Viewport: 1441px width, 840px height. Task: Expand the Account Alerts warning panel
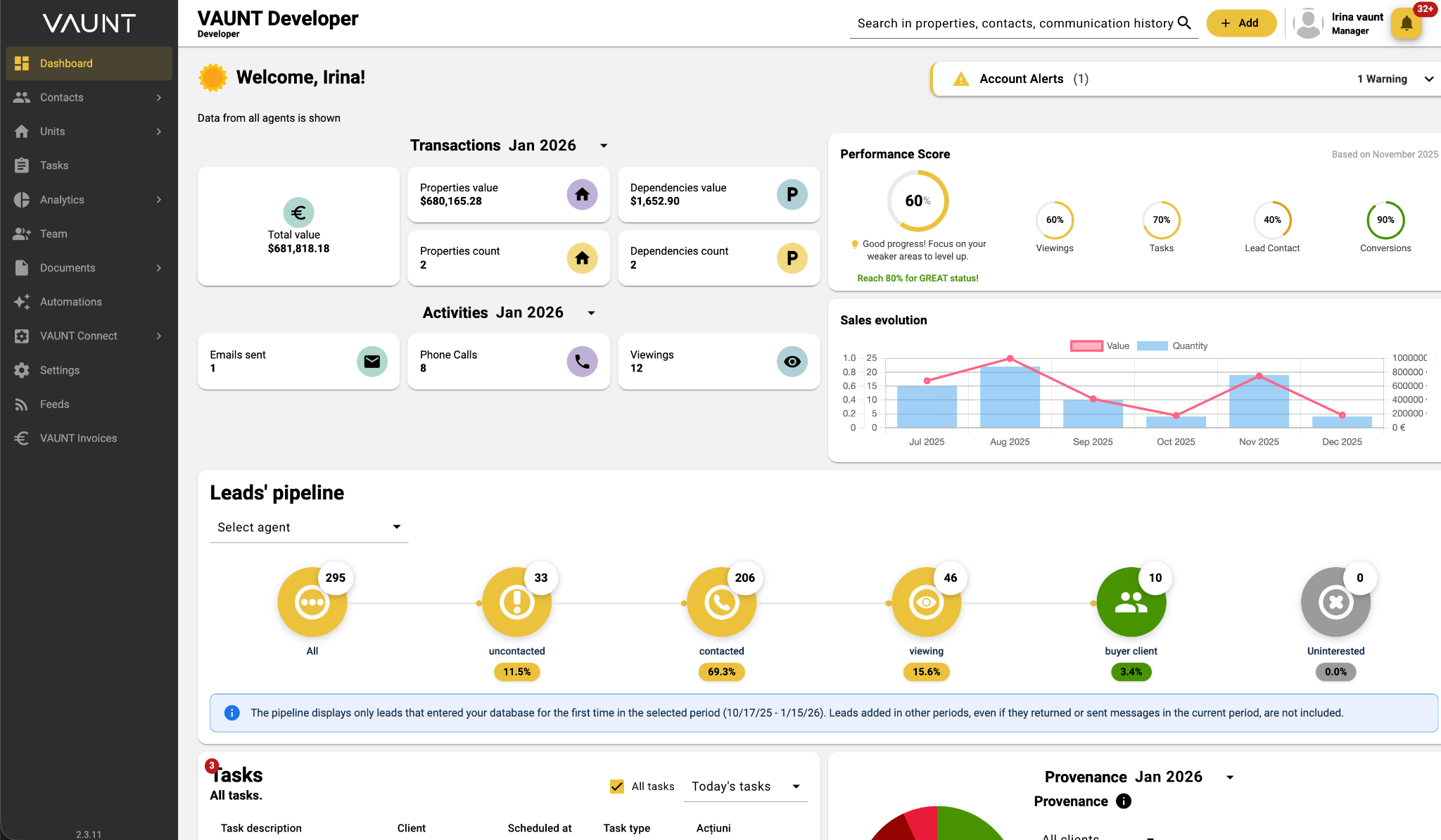point(1428,79)
